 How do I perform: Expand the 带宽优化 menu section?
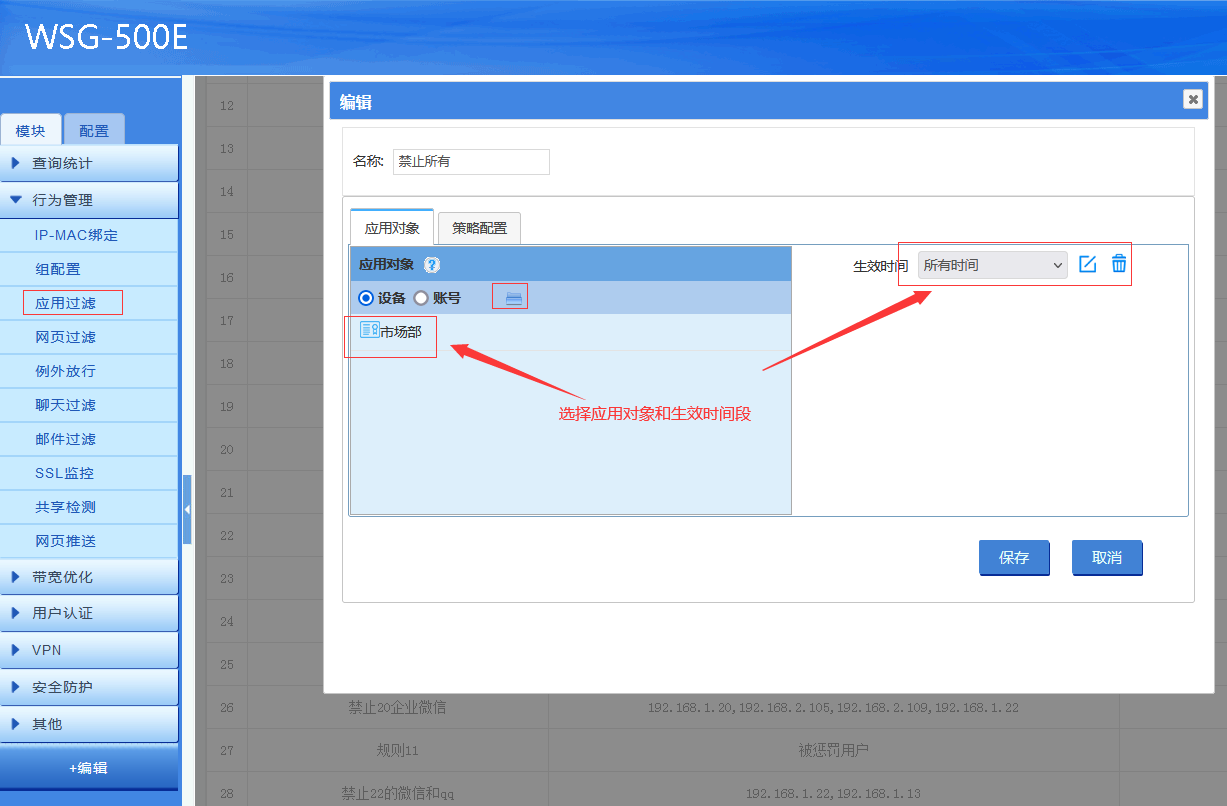90,577
